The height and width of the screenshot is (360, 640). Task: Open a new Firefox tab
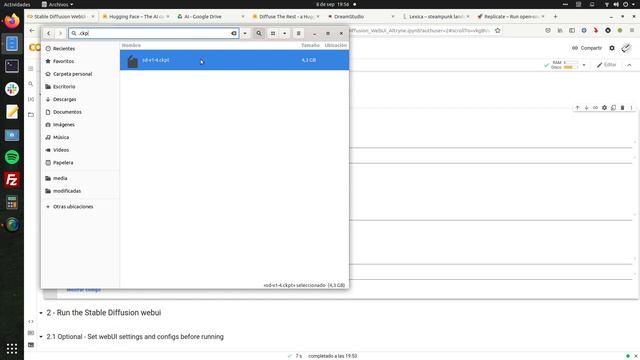555,17
